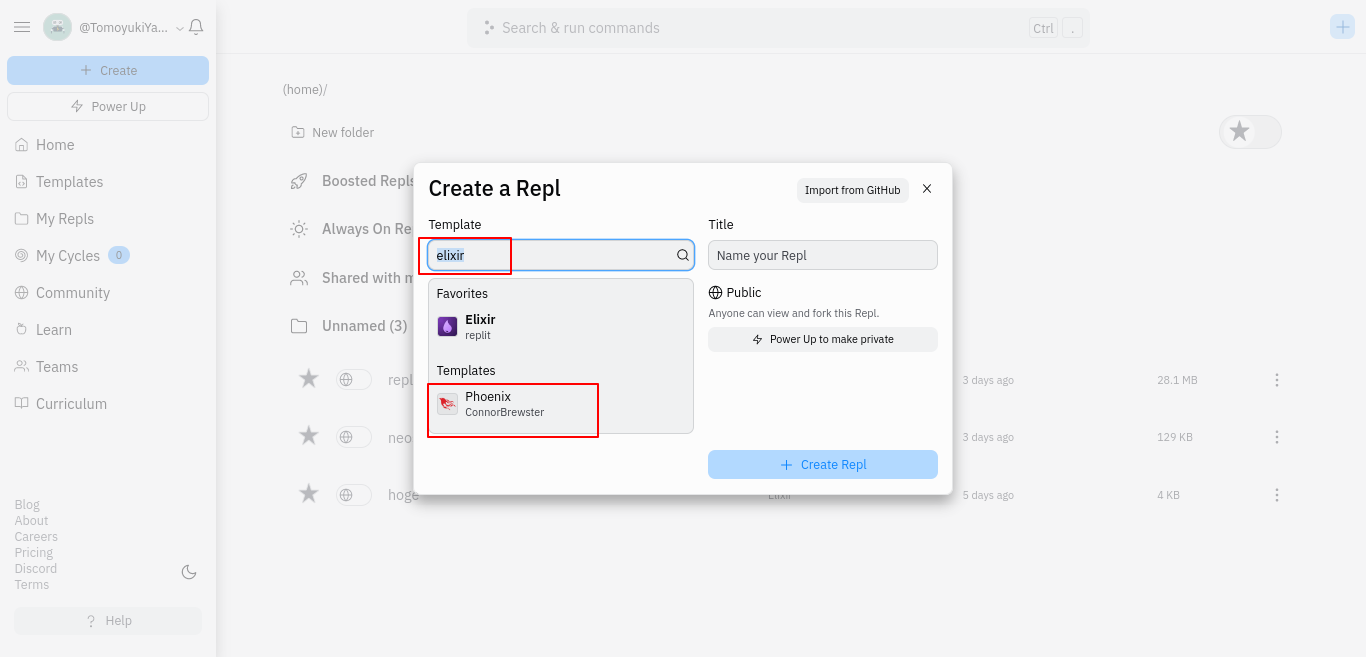Open My Repls in sidebar
This screenshot has height=657, width=1366.
pos(54,219)
